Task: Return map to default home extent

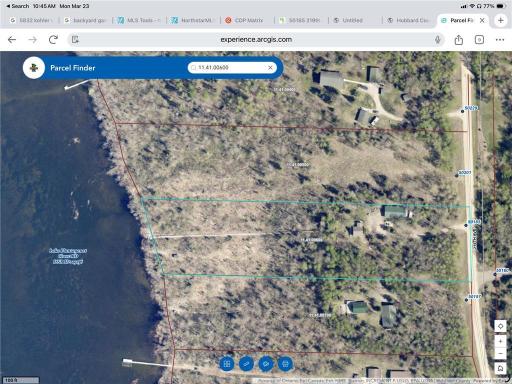Action: pos(500,368)
